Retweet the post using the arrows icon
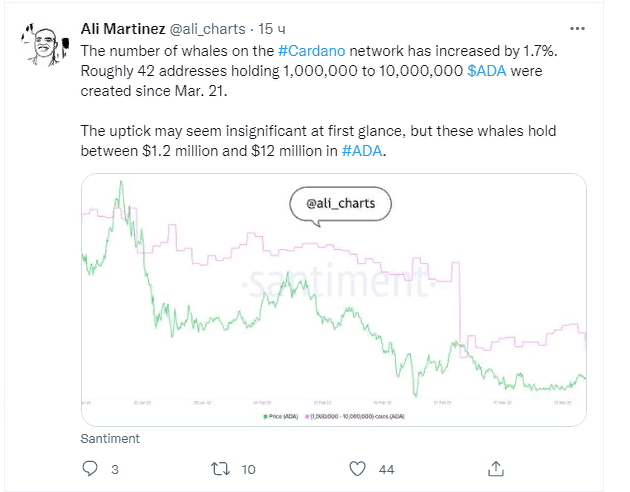Screen dimensions: 630x492 (x=222, y=468)
